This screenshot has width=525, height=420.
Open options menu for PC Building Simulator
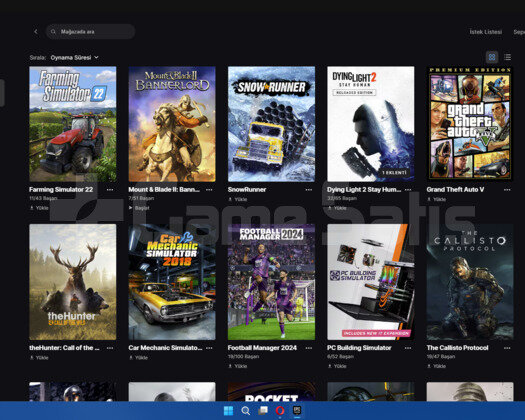tap(408, 348)
